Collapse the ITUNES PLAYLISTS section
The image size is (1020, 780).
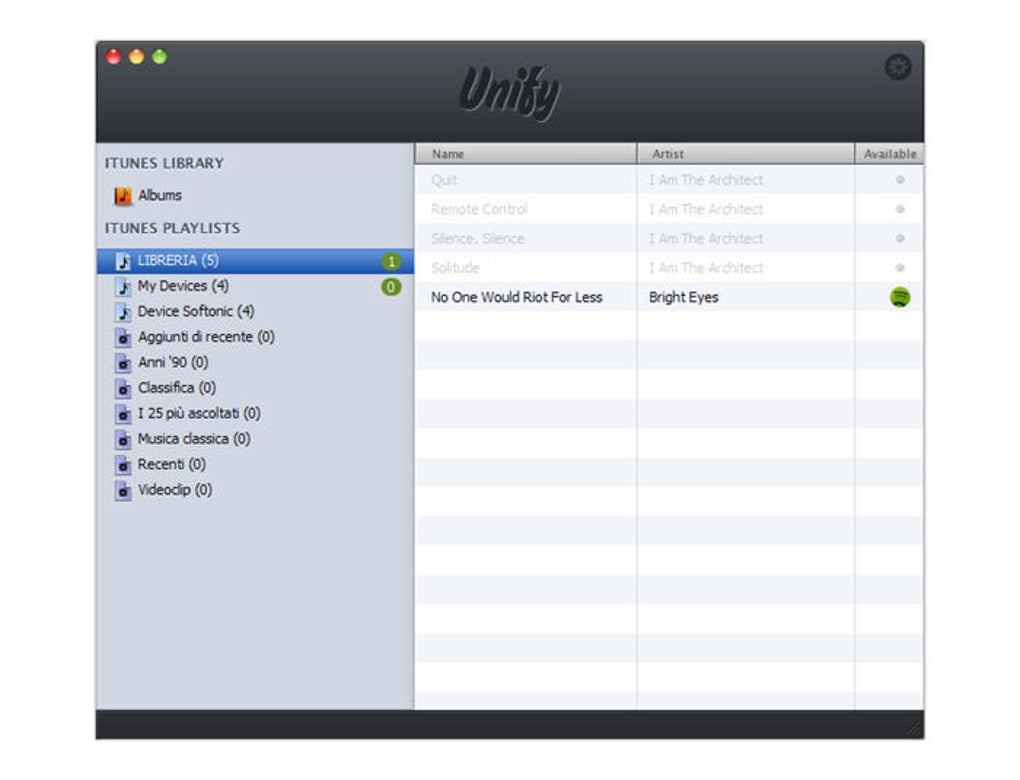(170, 227)
